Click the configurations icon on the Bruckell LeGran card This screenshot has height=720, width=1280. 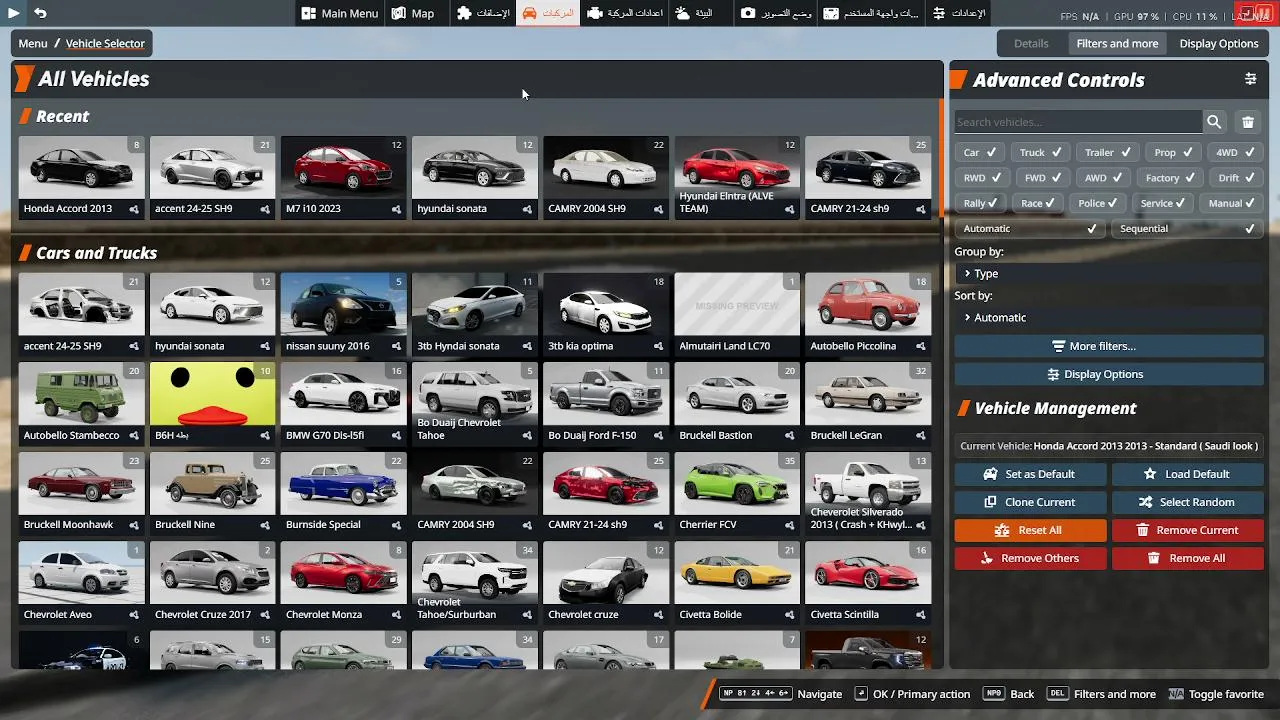click(920, 436)
